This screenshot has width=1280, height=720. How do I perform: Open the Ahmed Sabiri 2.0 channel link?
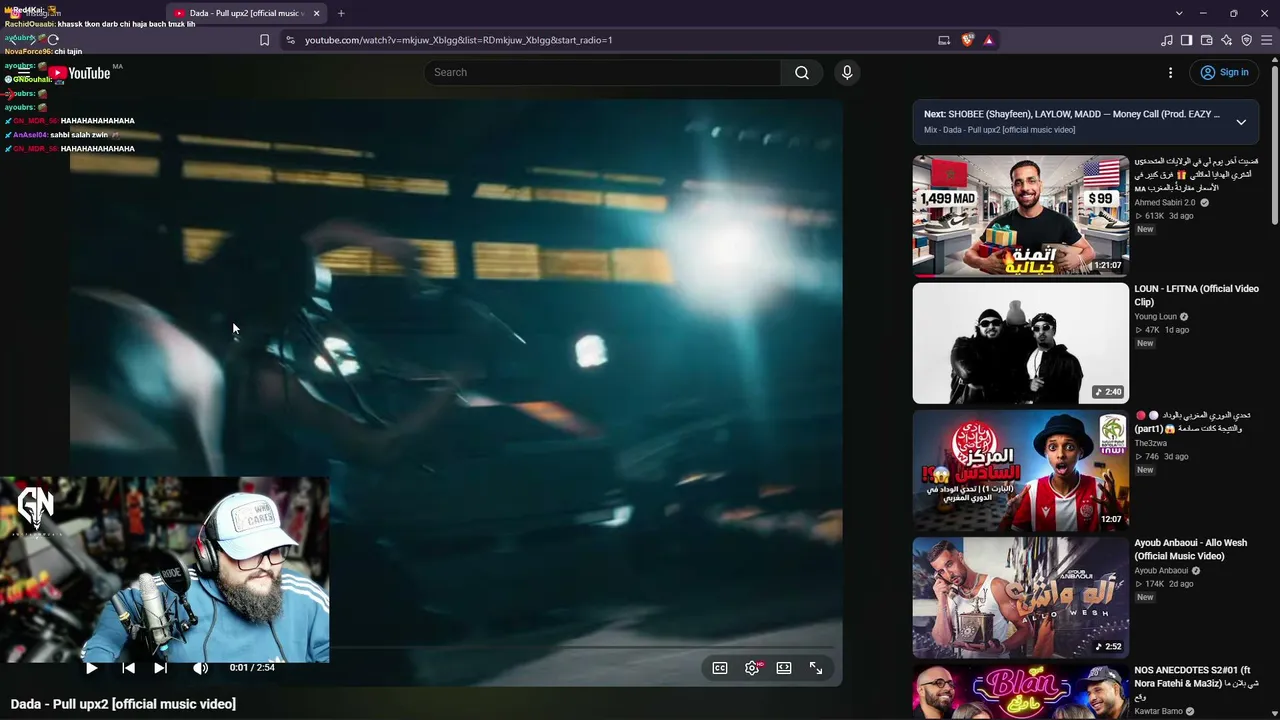coord(1164,203)
